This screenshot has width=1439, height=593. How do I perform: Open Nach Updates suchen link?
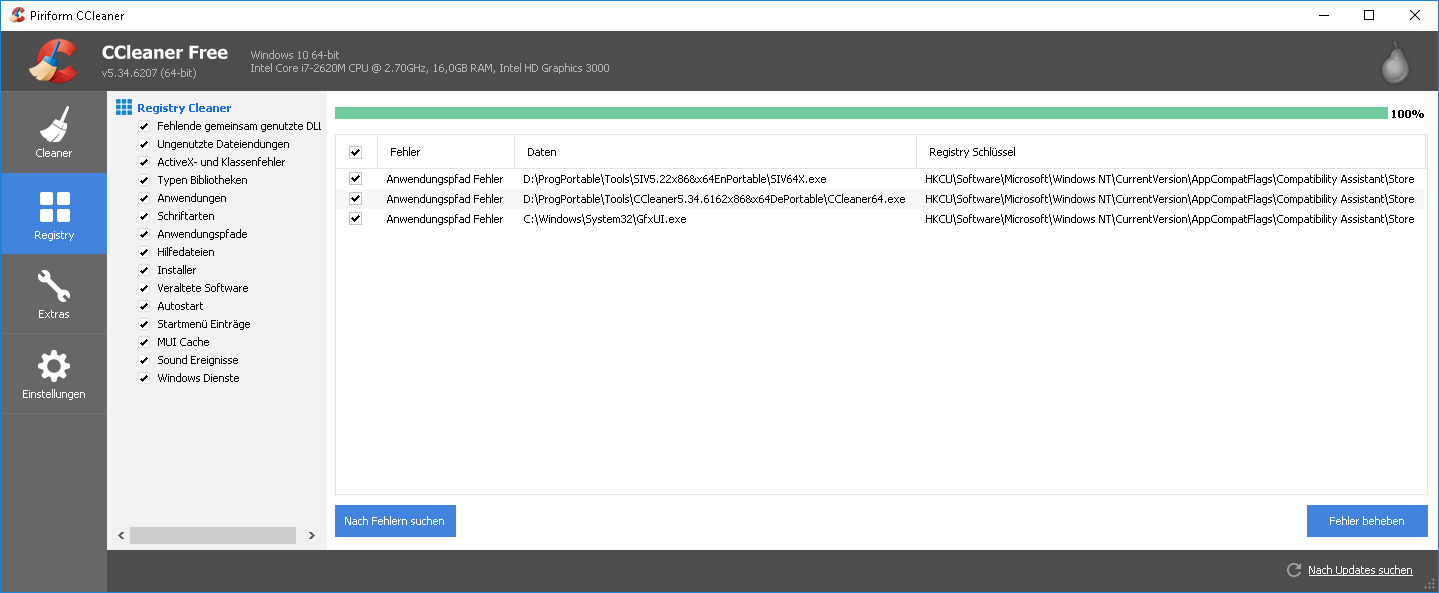[1360, 570]
